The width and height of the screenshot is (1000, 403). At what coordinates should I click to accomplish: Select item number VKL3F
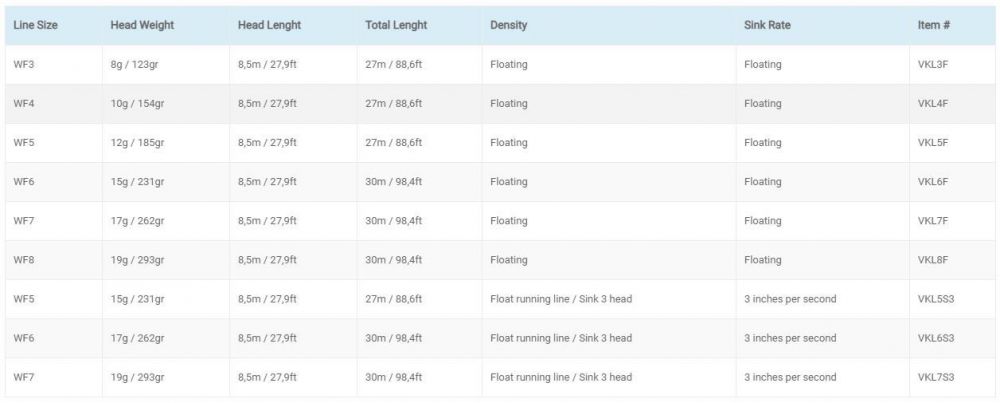pos(932,65)
